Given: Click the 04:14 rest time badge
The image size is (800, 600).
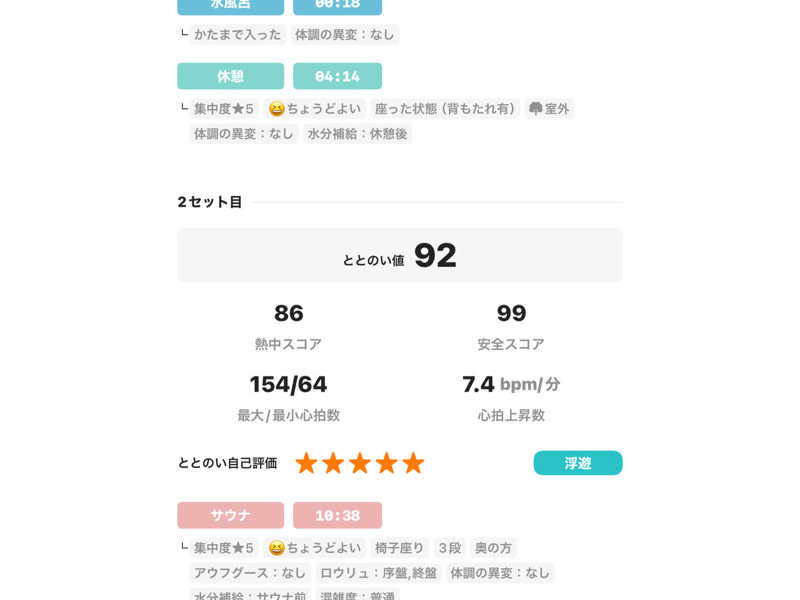Looking at the screenshot, I should tap(337, 76).
